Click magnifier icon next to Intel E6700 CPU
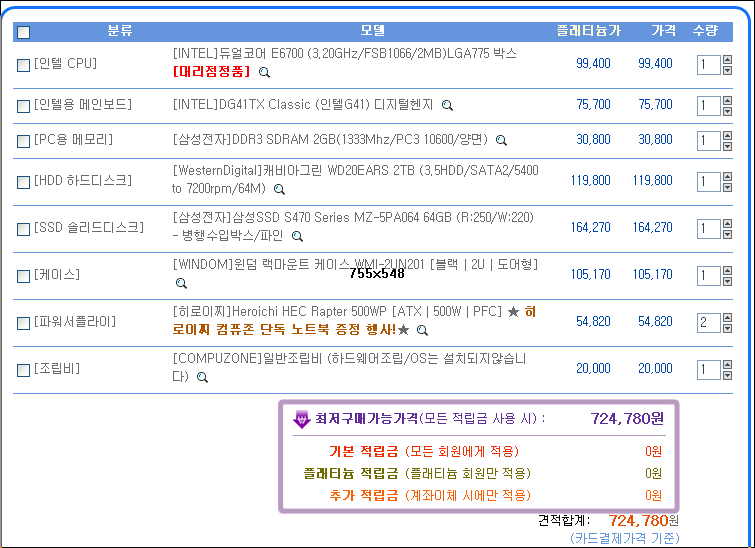Viewport: 755px width, 548px height. click(264, 73)
